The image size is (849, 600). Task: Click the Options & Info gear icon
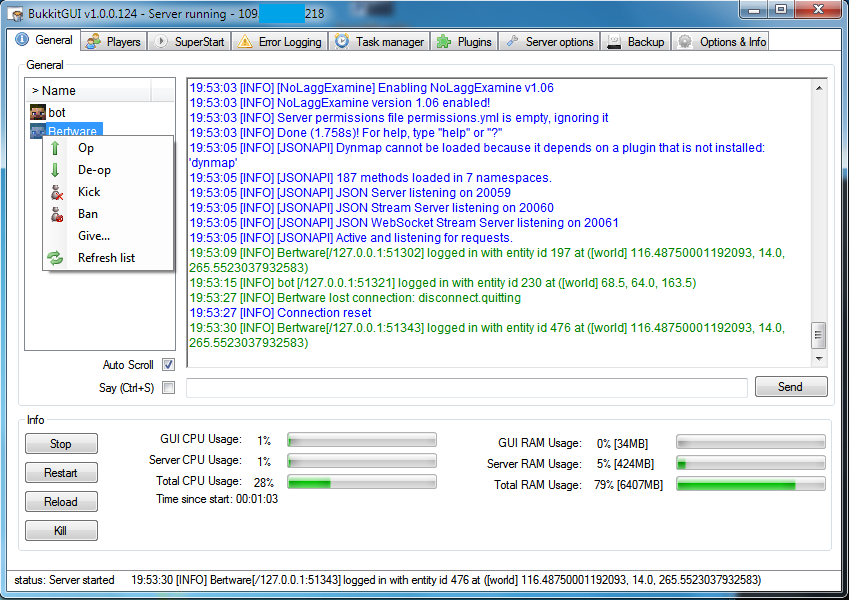pos(685,42)
